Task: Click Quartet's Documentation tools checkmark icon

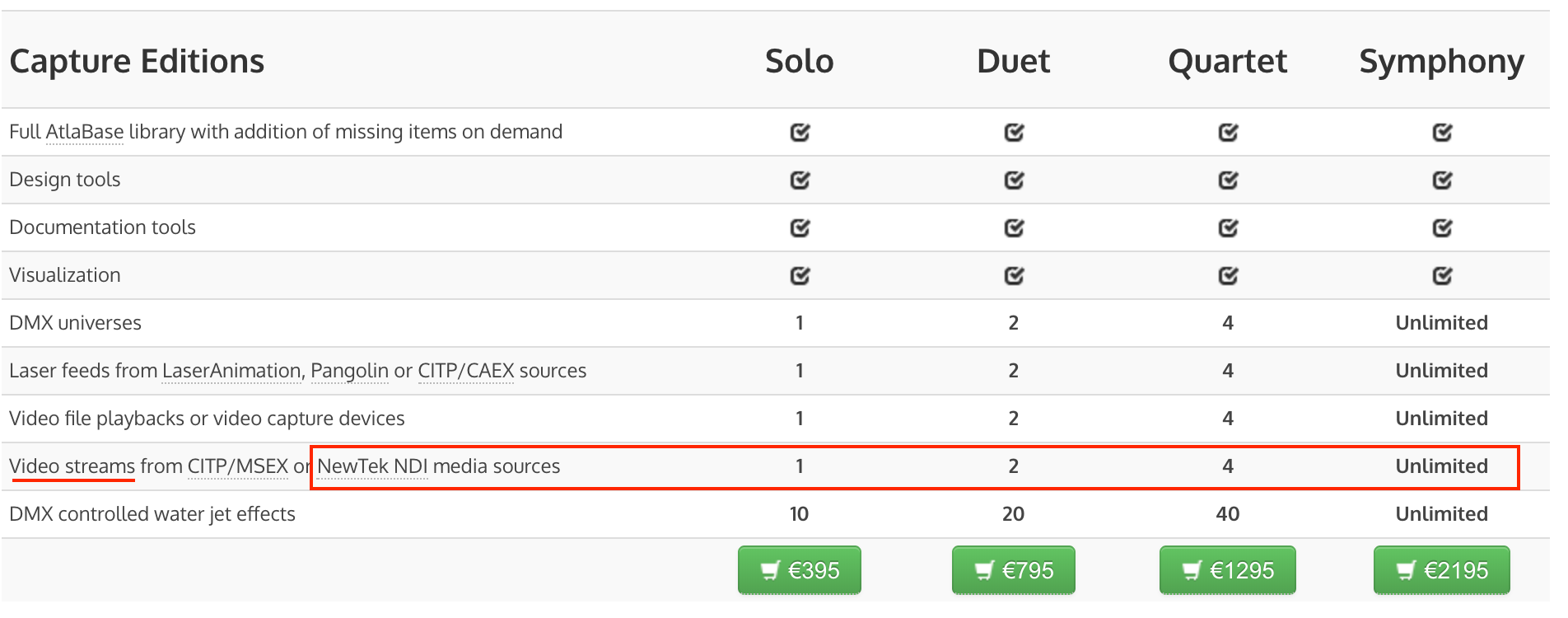Action: [1228, 228]
